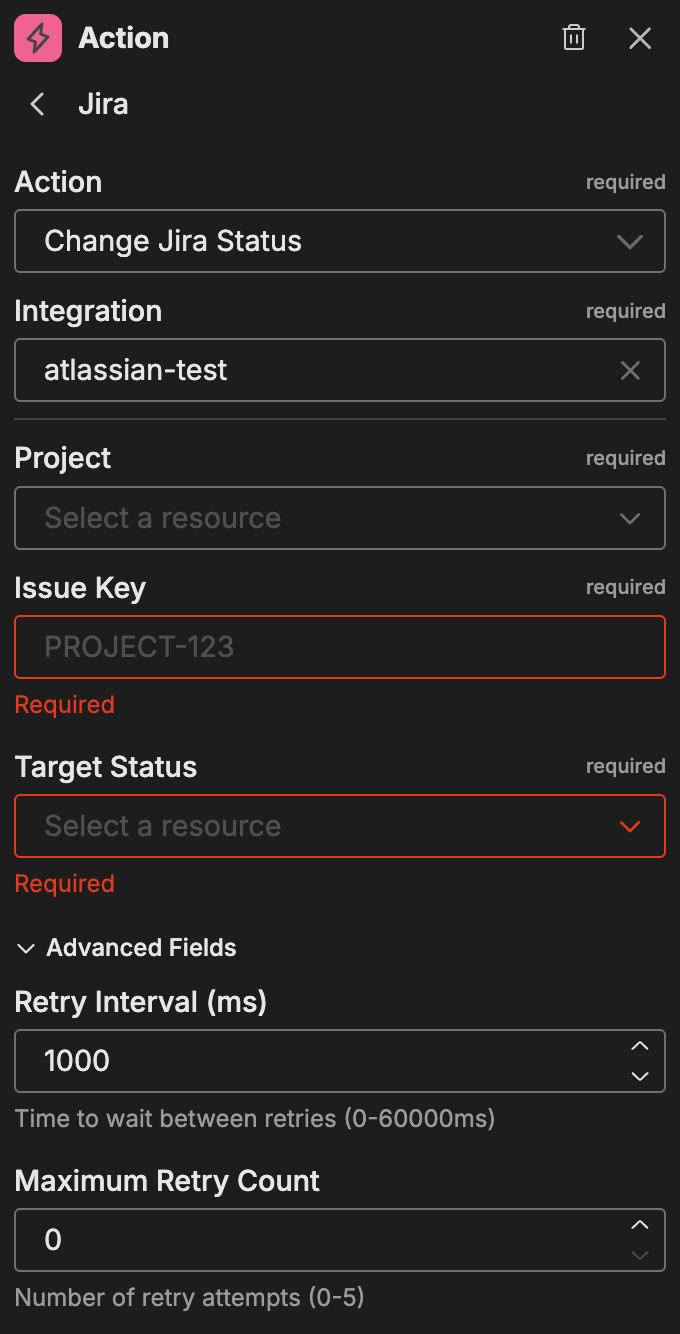Open the Change Jira Status action dropdown
680x1334 pixels.
click(x=340, y=241)
